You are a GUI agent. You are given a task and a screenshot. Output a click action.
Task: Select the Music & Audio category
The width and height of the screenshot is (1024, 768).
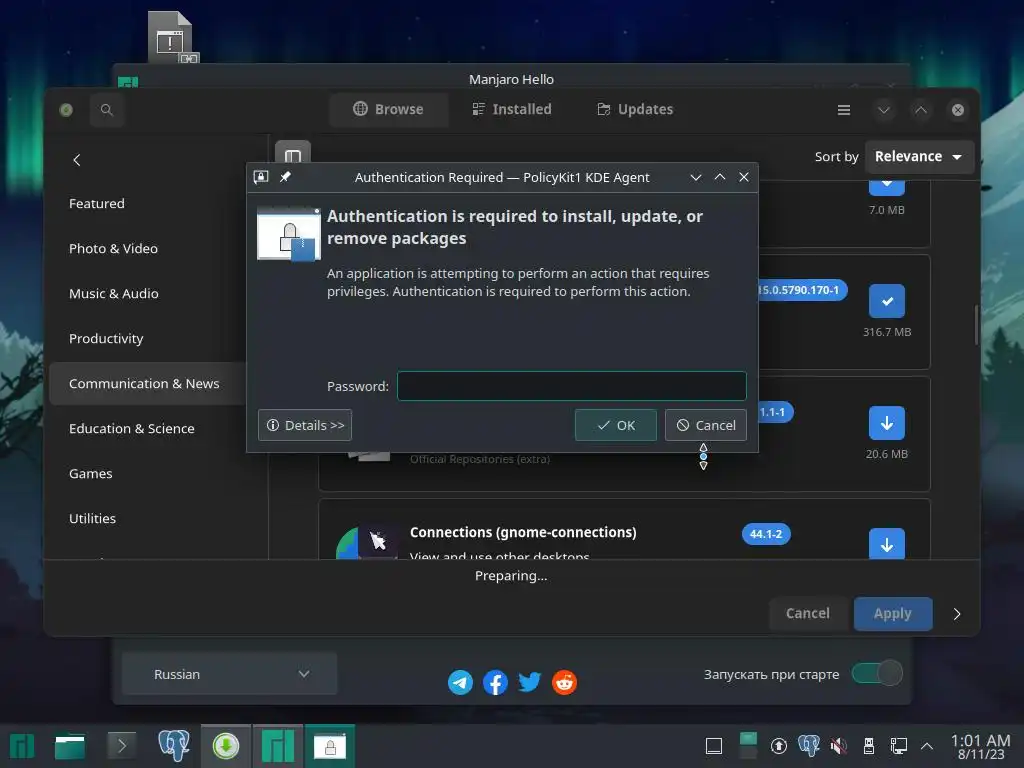coord(114,294)
